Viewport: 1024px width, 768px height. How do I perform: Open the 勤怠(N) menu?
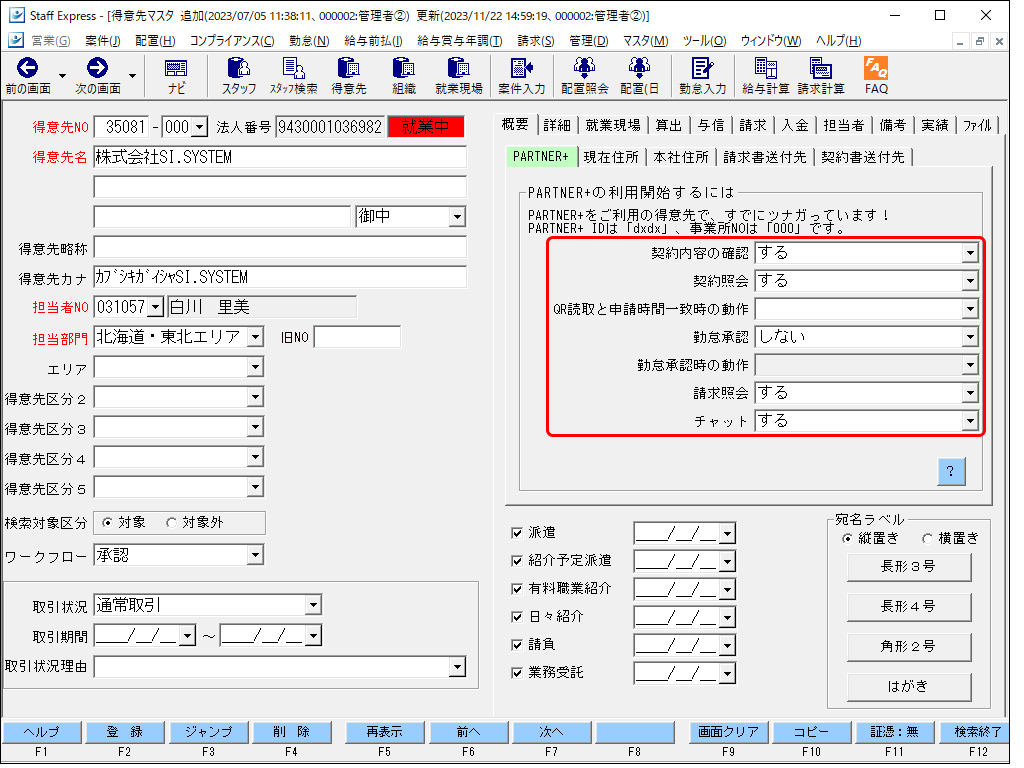coord(309,40)
